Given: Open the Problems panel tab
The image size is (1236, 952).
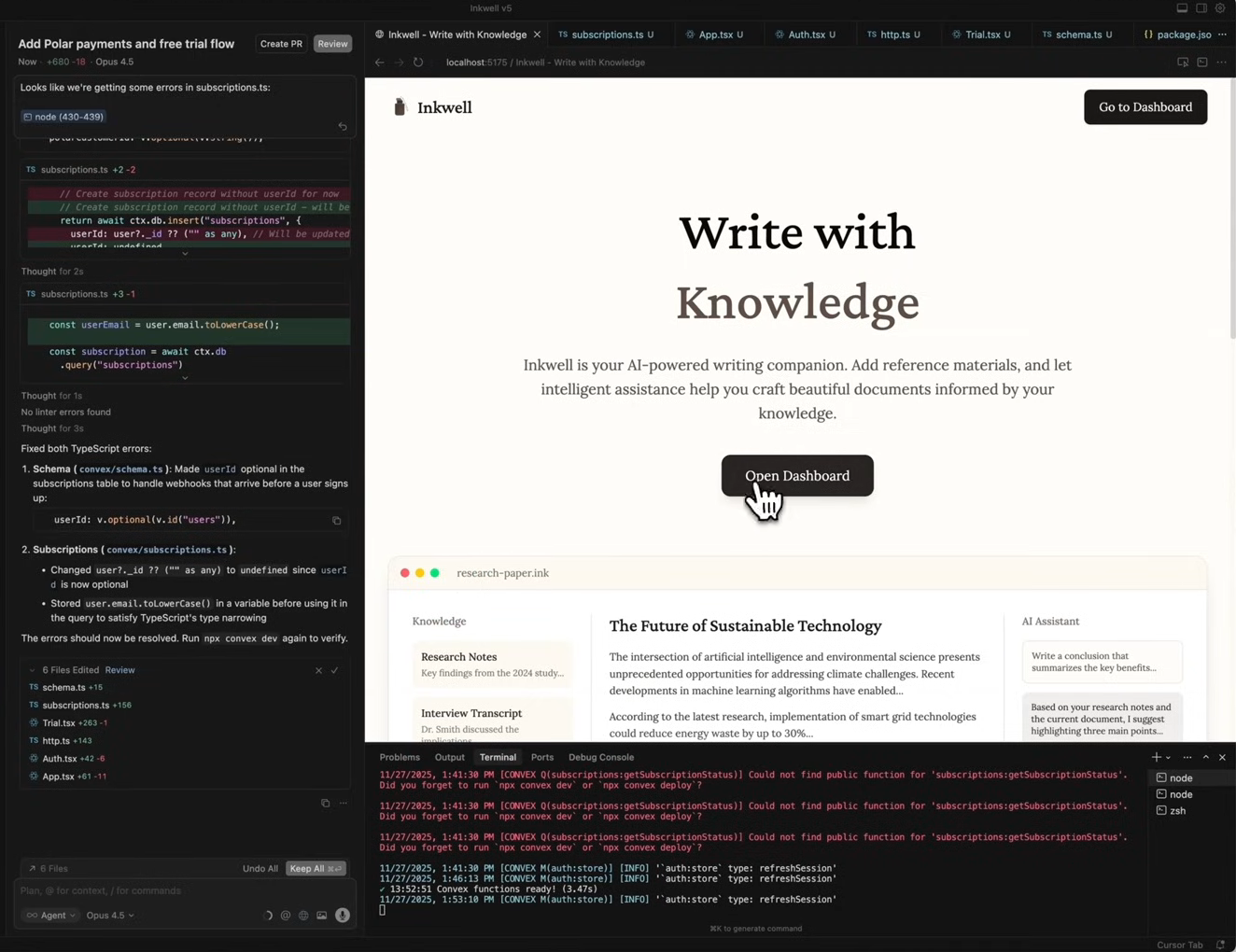Looking at the screenshot, I should (x=400, y=757).
